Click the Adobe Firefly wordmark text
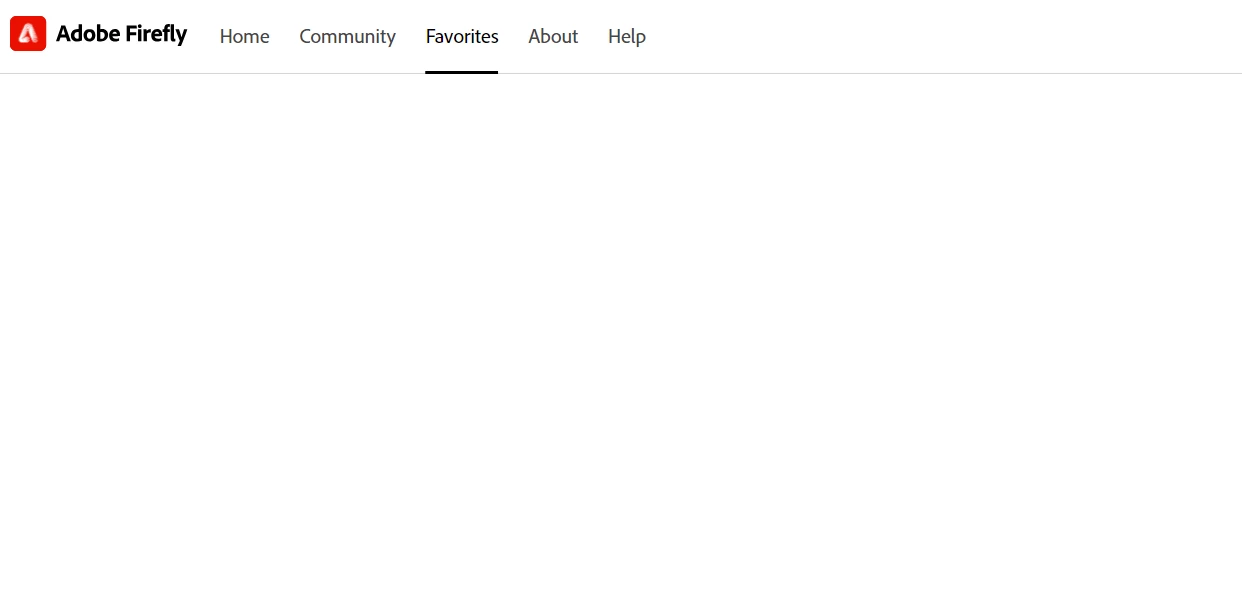 point(121,34)
